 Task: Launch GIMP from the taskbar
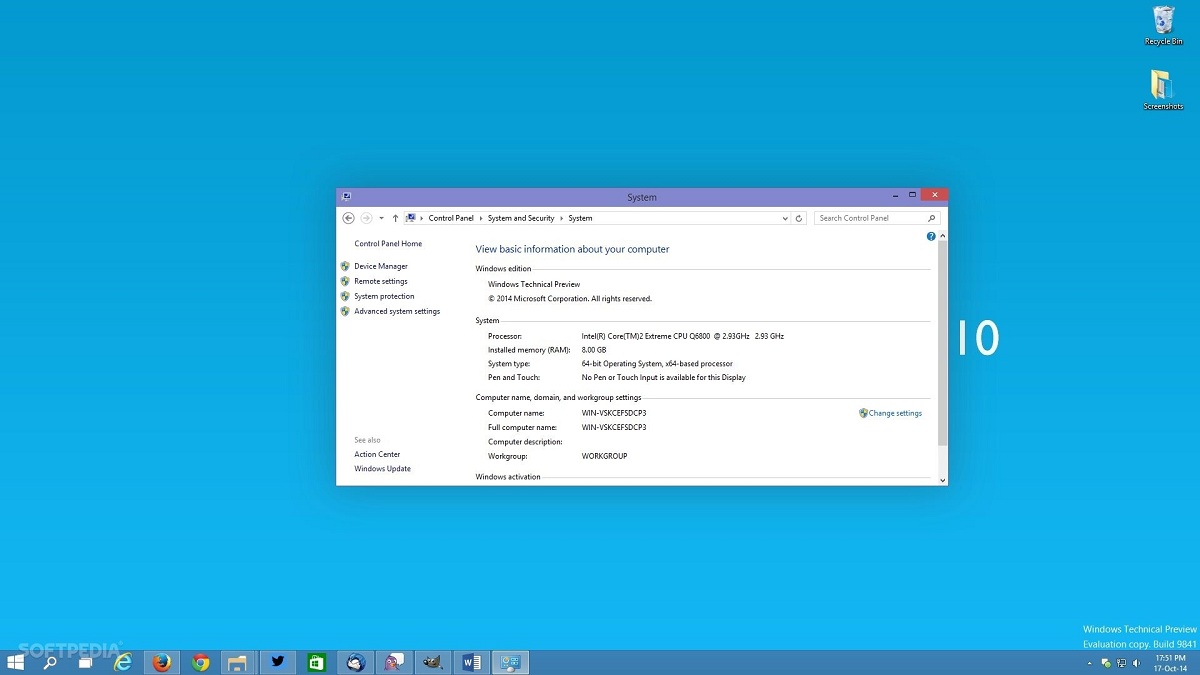(x=432, y=661)
